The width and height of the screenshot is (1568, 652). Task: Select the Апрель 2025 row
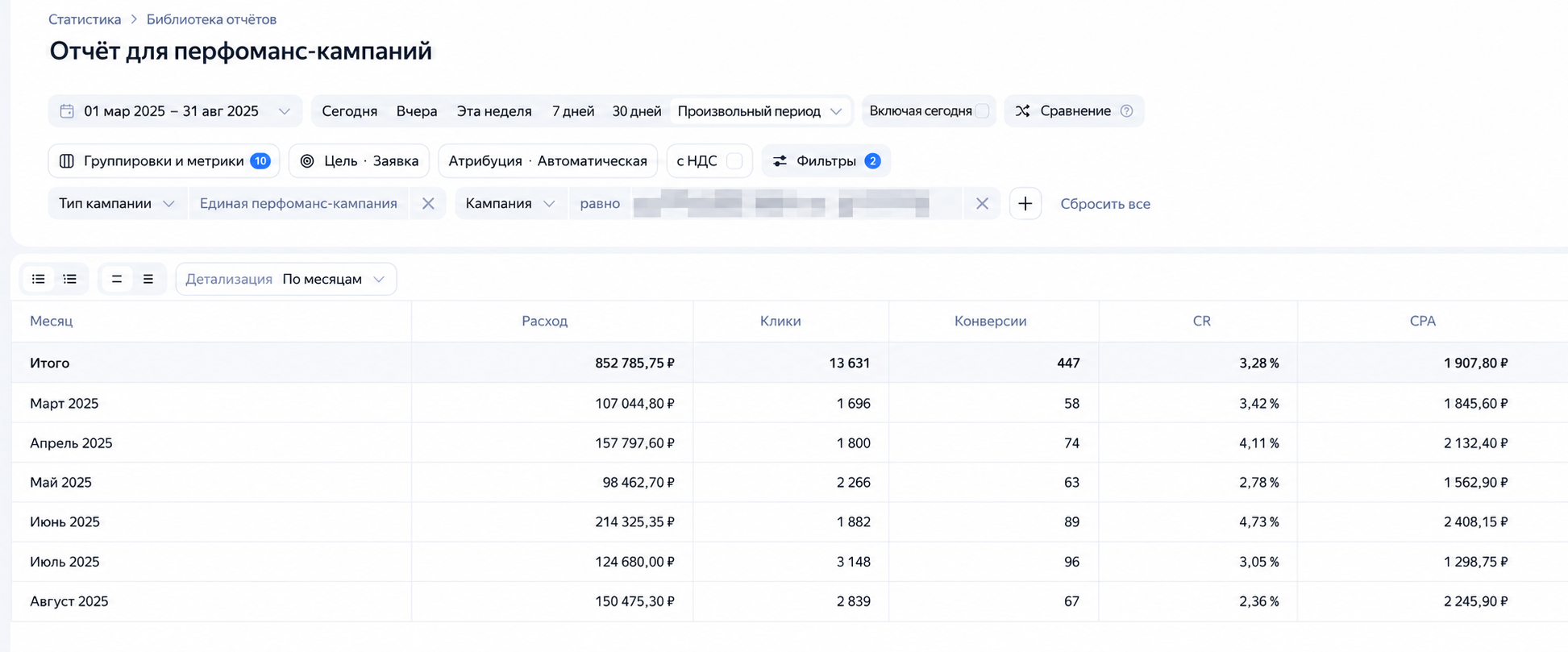tap(789, 442)
